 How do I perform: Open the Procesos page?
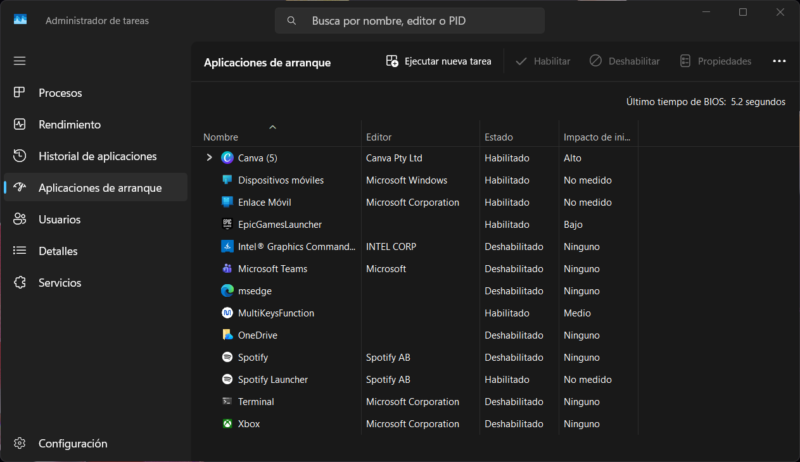(x=95, y=93)
